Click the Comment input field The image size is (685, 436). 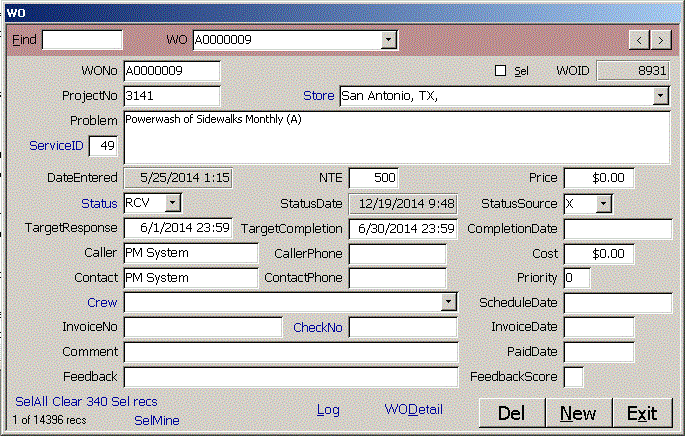pyautogui.click(x=290, y=352)
